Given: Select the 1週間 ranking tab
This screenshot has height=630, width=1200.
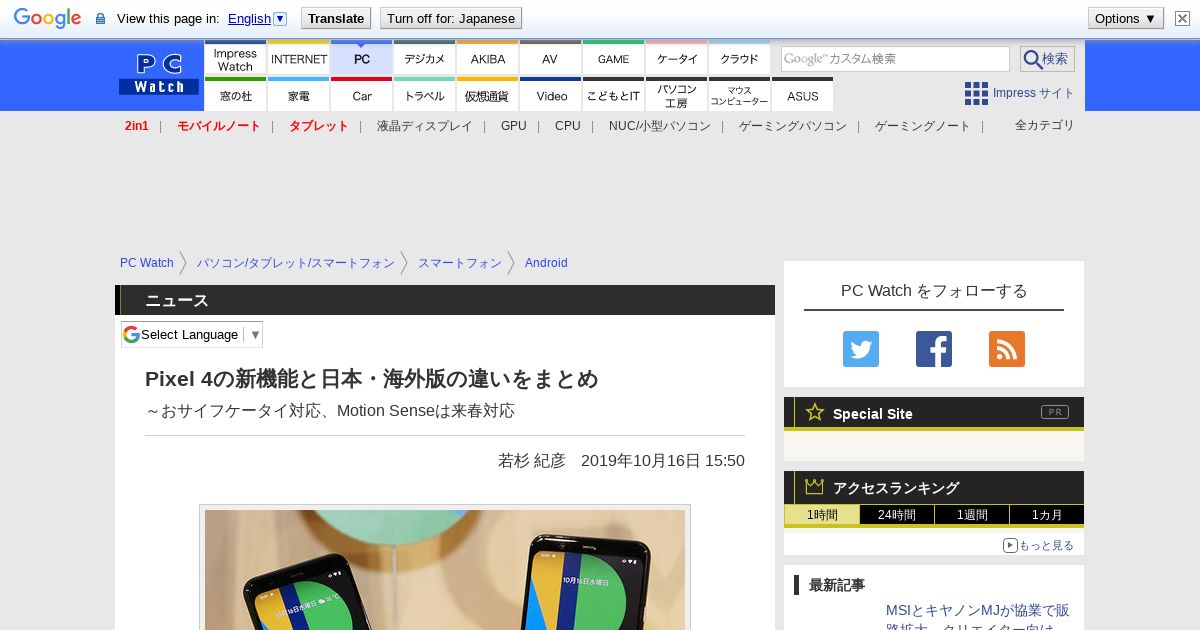Looking at the screenshot, I should (x=972, y=515).
